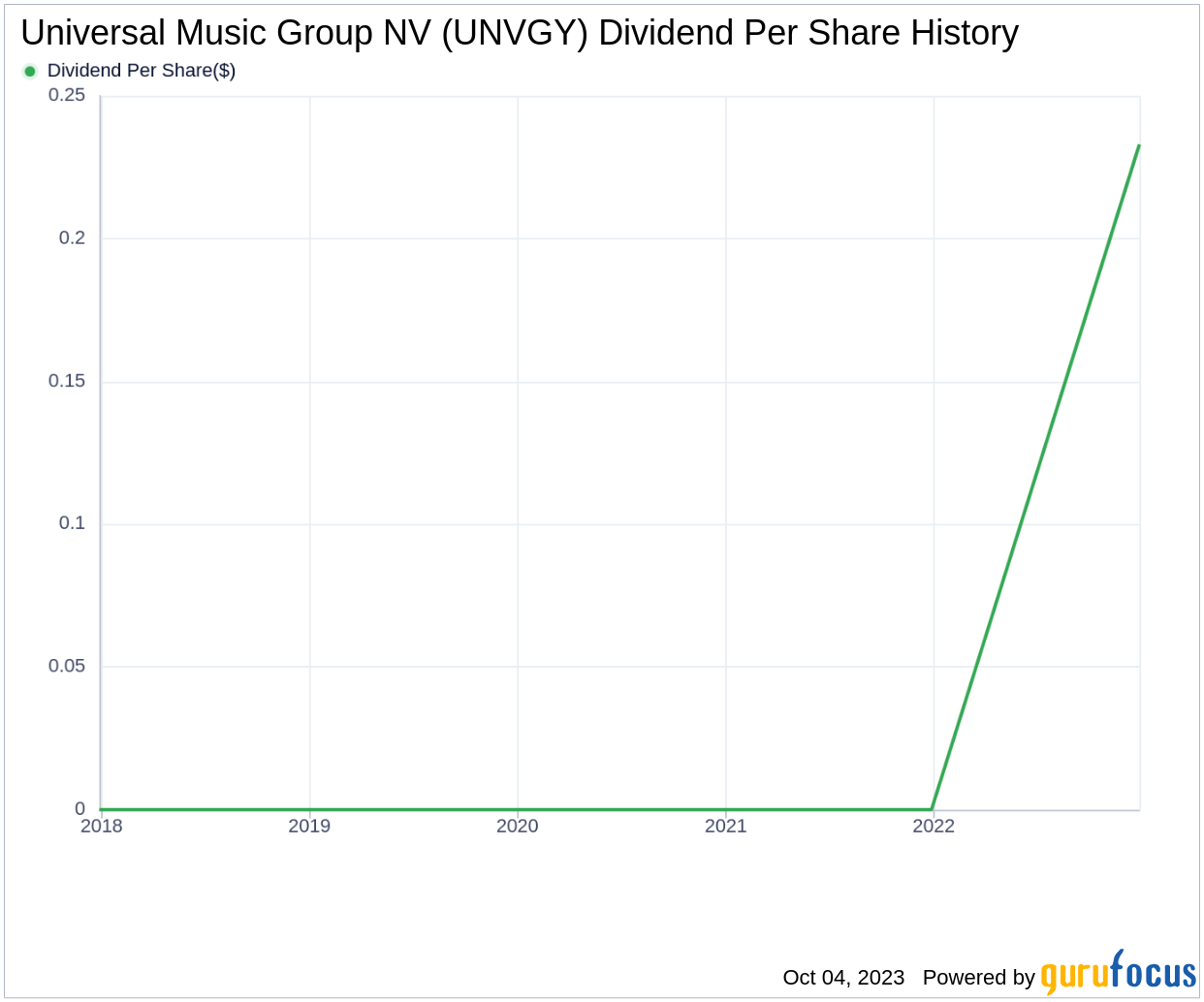Click the 2019 x-axis label

pos(309,826)
